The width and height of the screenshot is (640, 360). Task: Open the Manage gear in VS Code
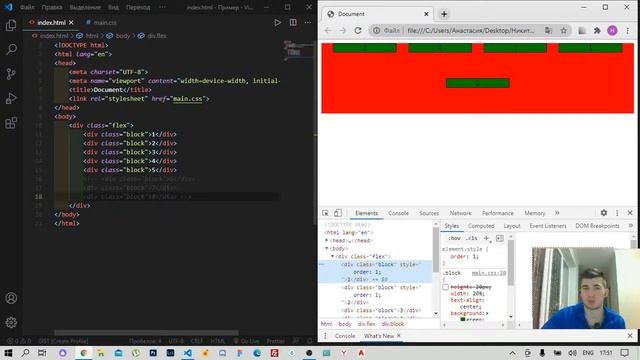[x=11, y=322]
